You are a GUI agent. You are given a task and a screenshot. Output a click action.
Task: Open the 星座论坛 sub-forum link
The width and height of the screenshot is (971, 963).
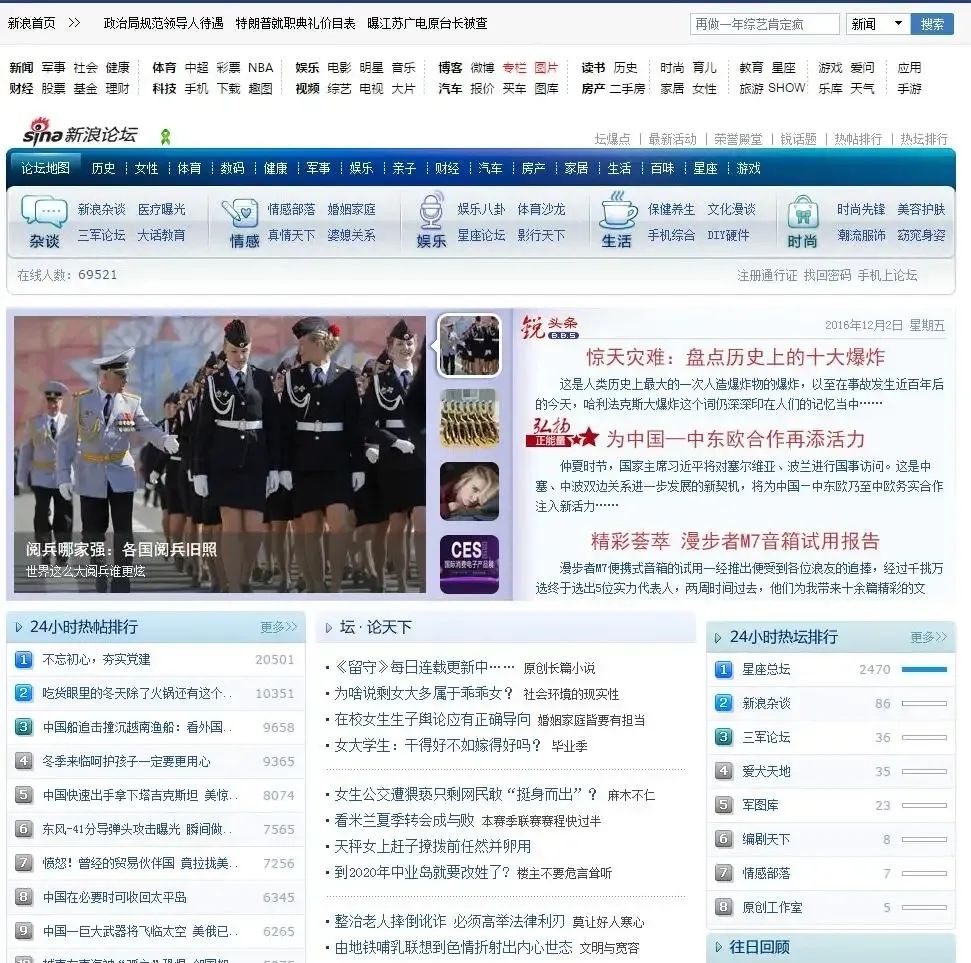(x=481, y=235)
